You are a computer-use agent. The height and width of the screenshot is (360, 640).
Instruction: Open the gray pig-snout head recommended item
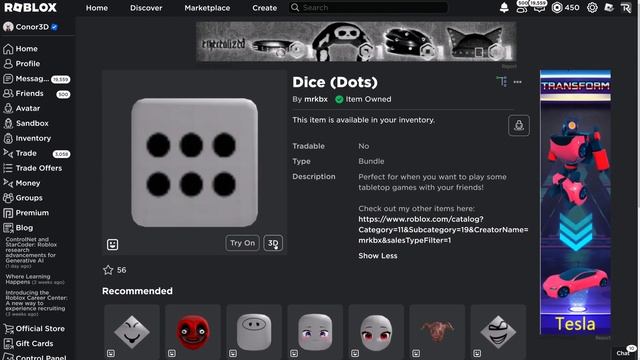tap(254, 332)
